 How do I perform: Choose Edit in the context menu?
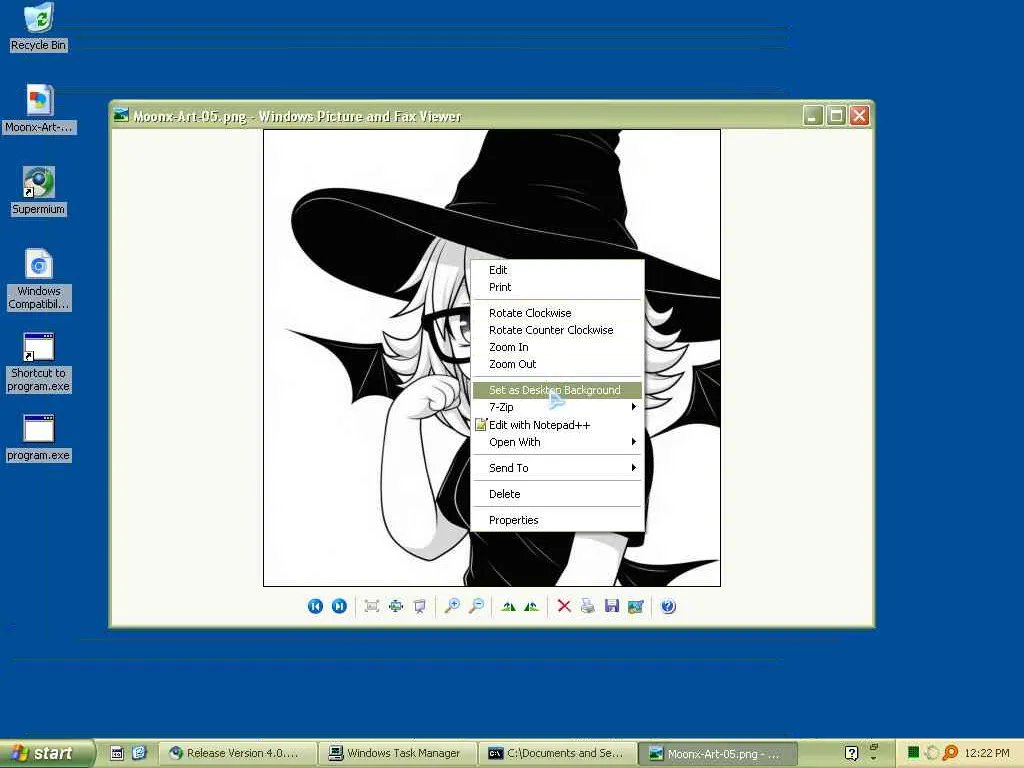(557, 270)
